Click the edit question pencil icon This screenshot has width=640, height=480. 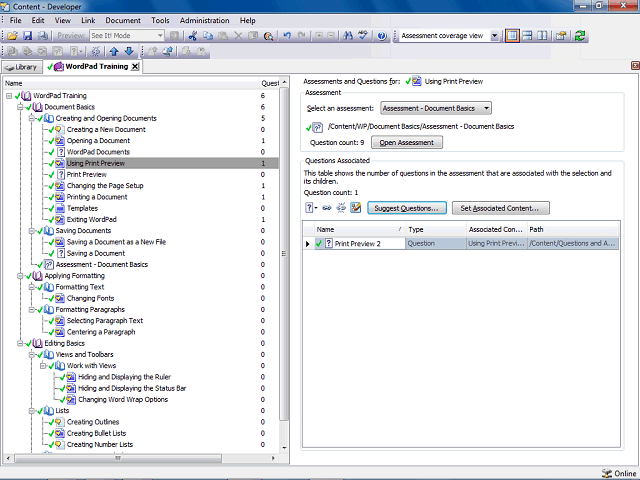(x=356, y=208)
